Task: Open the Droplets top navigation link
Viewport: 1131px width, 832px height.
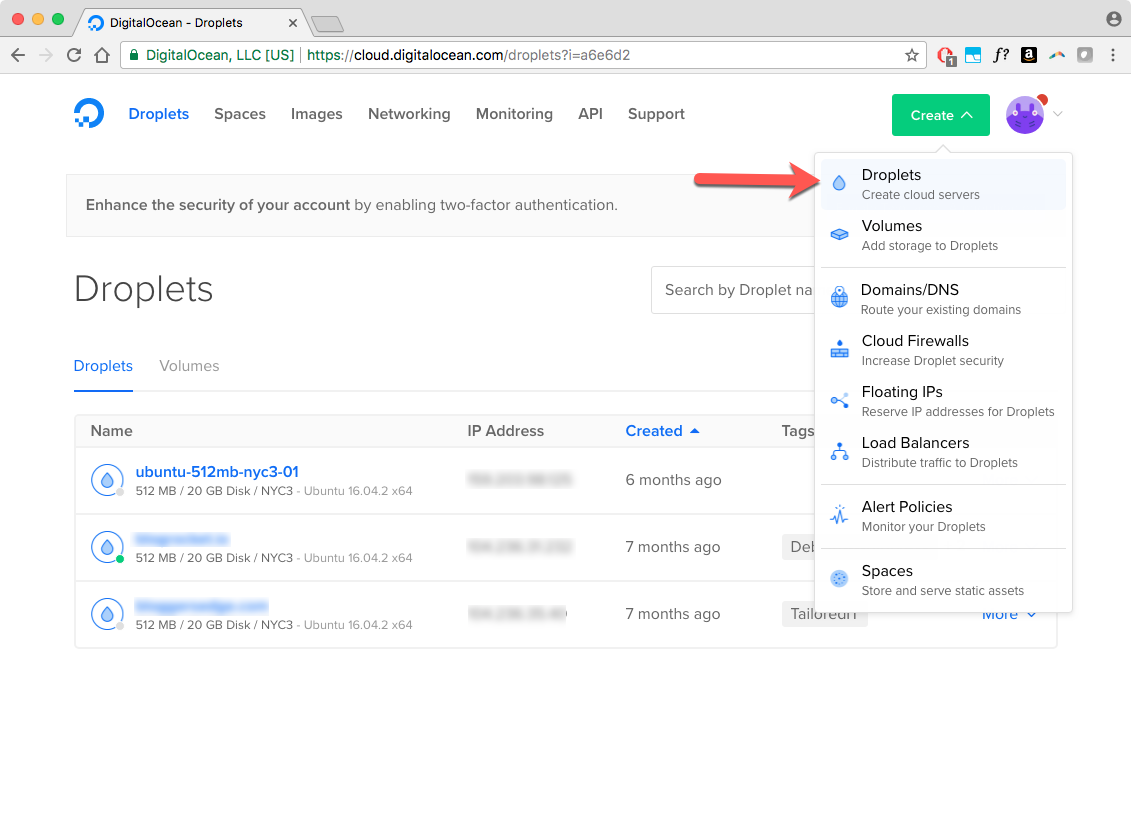Action: 159,114
